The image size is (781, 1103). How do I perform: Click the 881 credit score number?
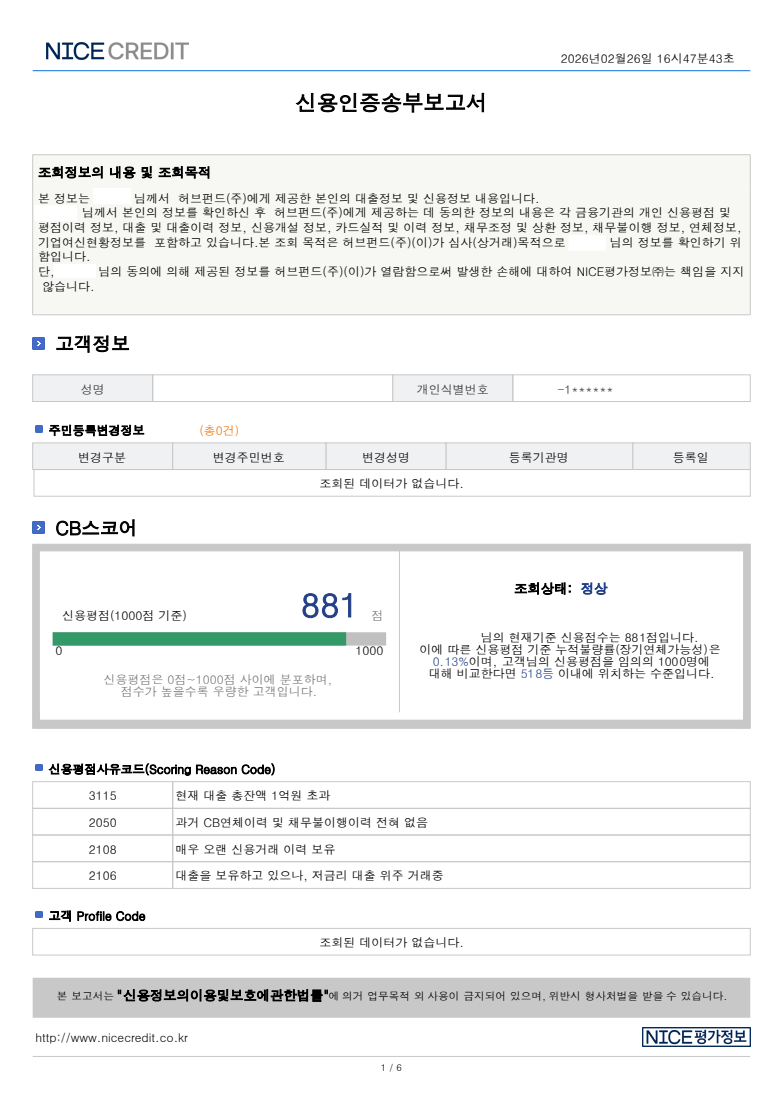pos(328,607)
